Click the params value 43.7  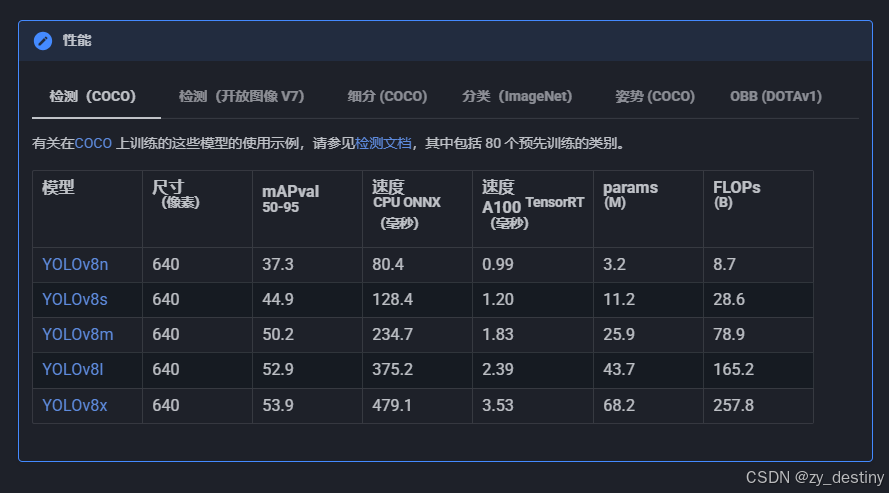[x=619, y=370]
